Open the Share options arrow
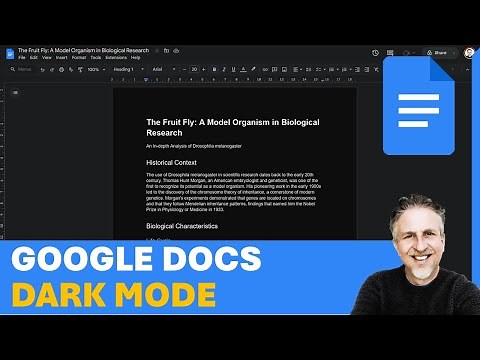The height and width of the screenshot is (360, 480). [454, 53]
